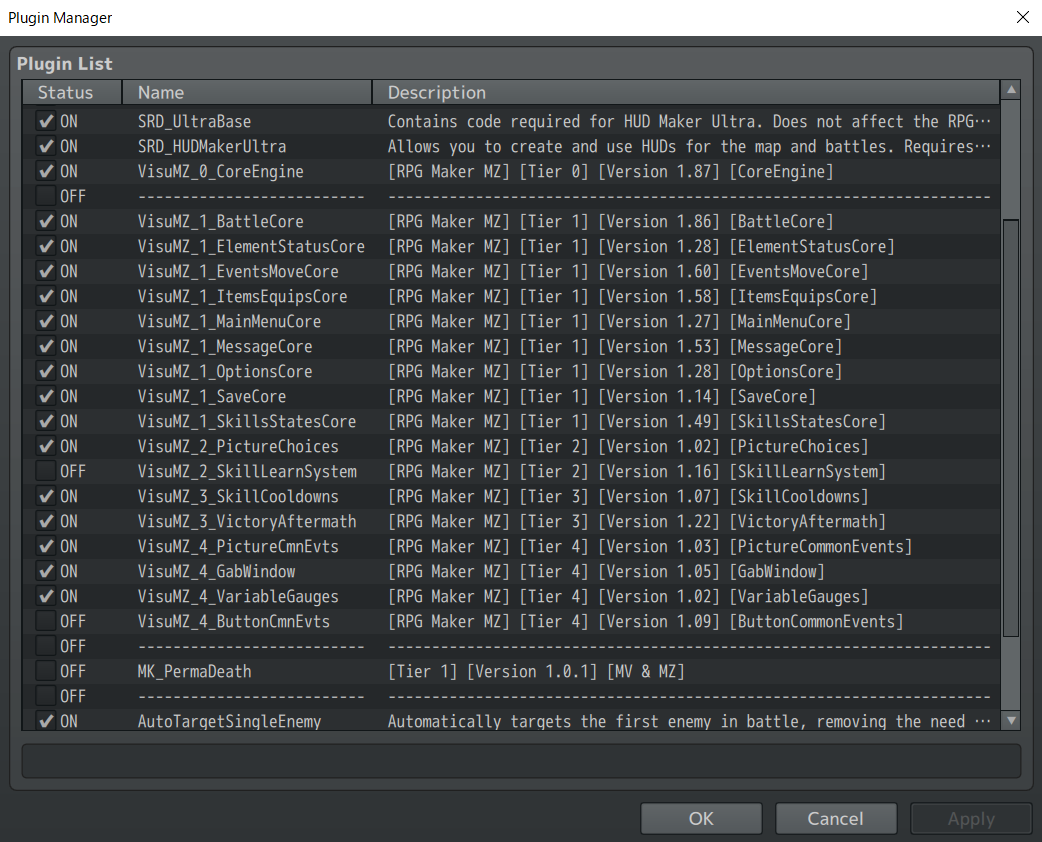Uncheck the SRD_UltraBase plugin checkbox
This screenshot has height=842, width=1042.
46,121
